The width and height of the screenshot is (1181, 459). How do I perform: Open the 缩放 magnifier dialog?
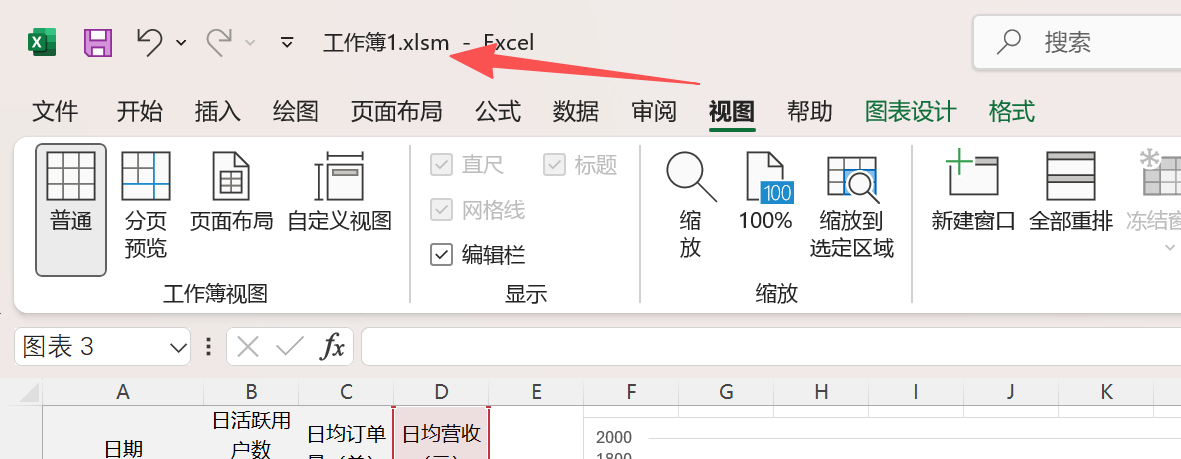click(691, 203)
